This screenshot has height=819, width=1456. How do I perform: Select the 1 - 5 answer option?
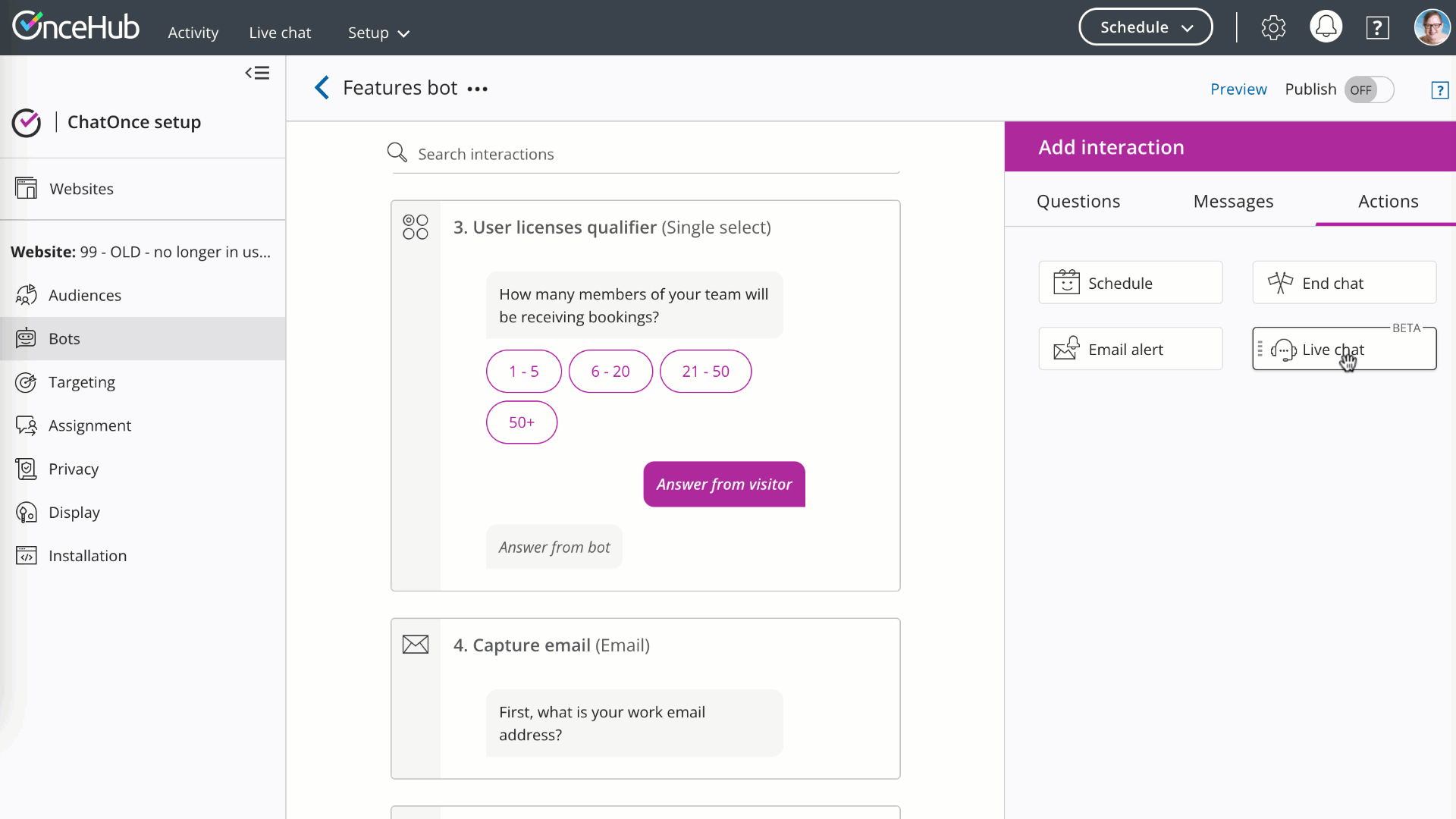[523, 372]
